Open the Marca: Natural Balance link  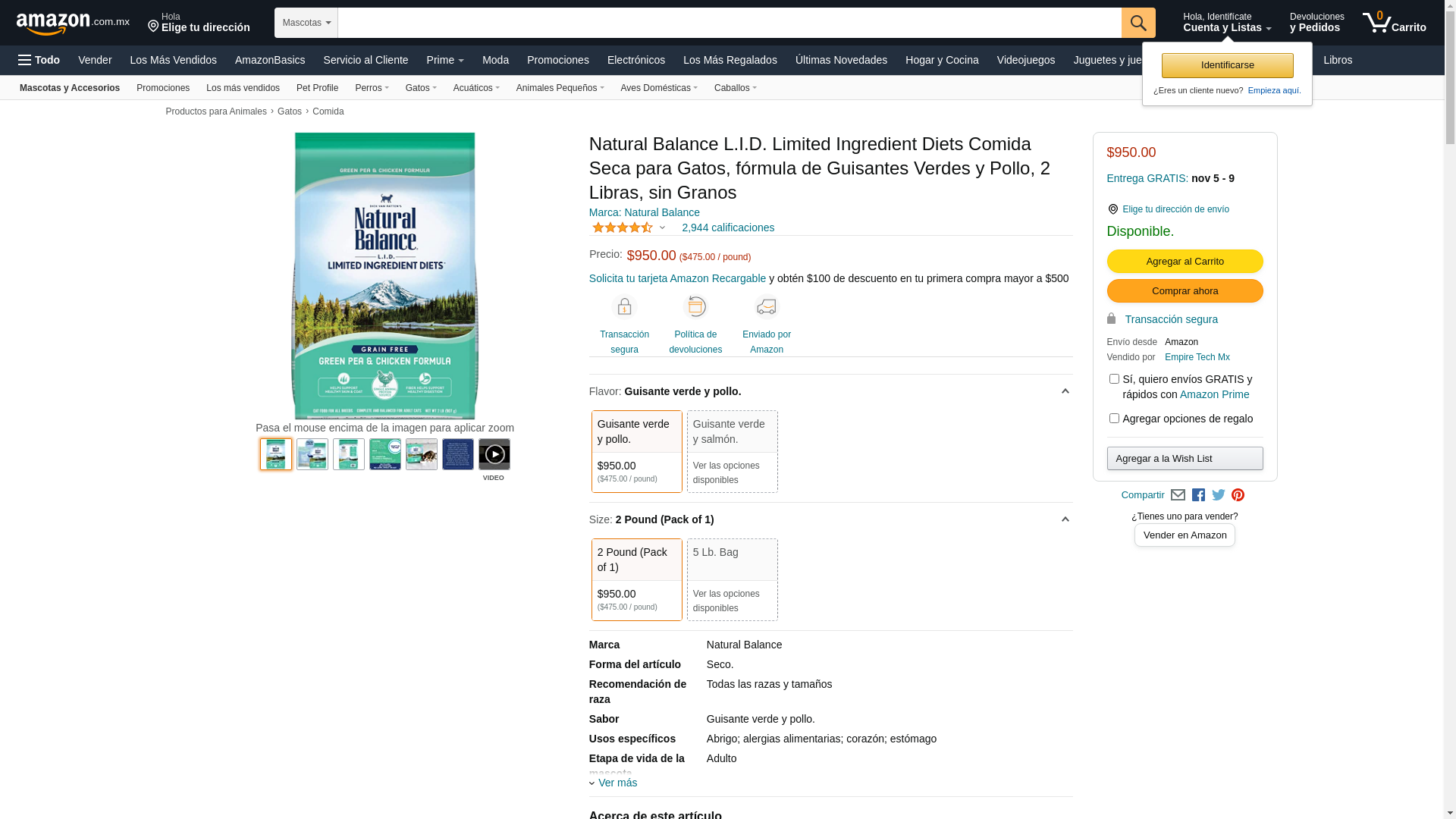point(644,212)
